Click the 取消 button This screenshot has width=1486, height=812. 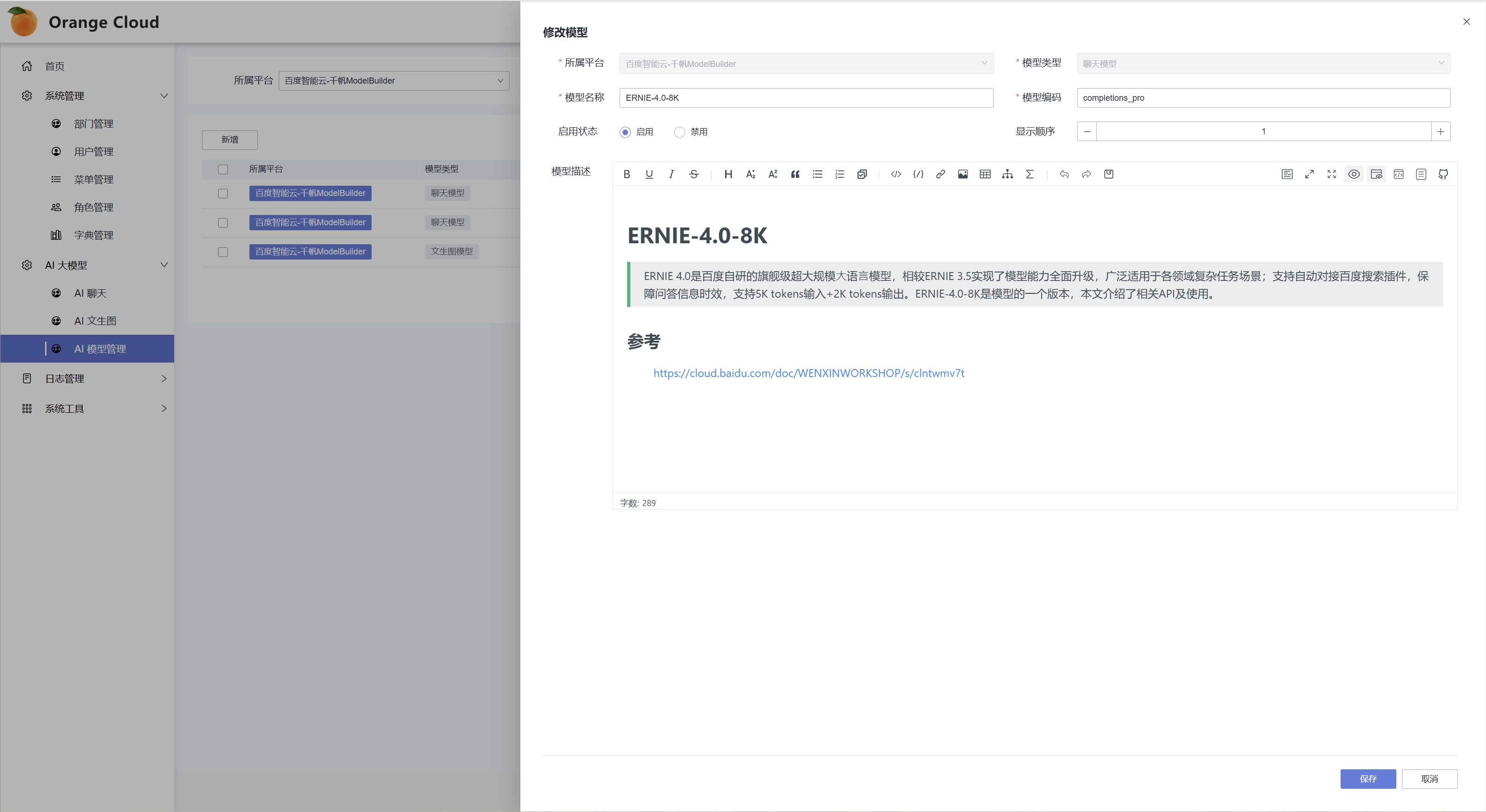(1429, 779)
